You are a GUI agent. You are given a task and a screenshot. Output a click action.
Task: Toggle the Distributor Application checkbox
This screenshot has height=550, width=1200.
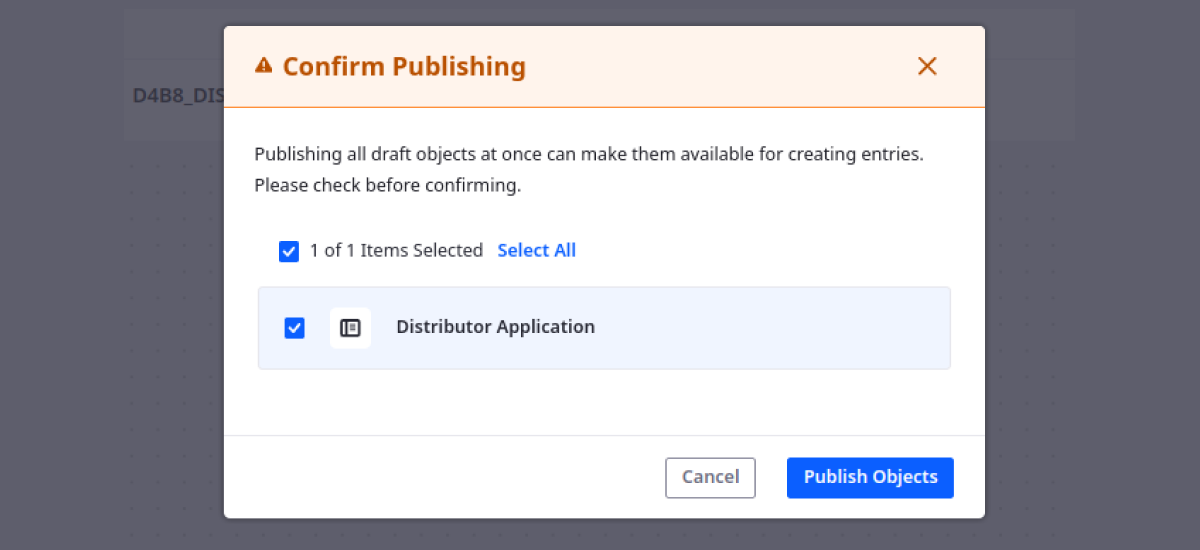(294, 328)
